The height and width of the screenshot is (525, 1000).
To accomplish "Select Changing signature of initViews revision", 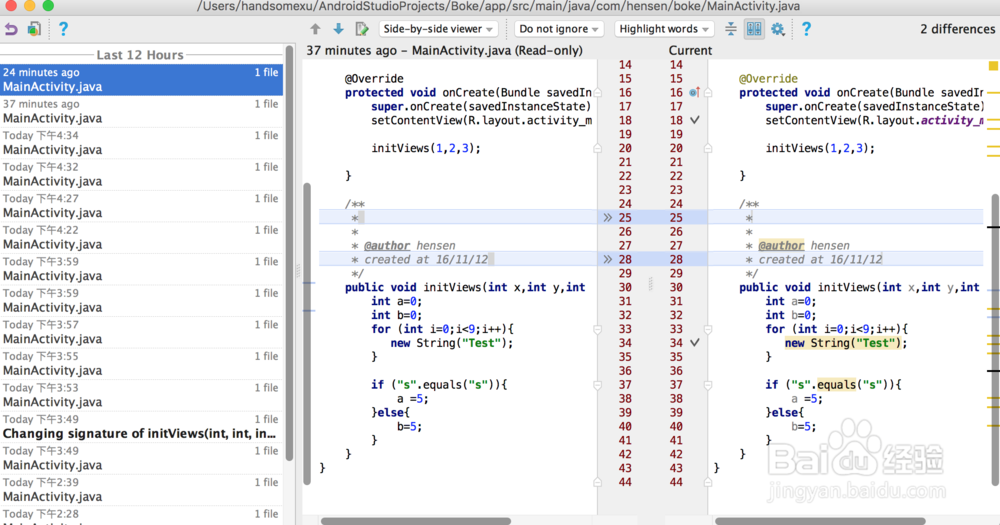I will coord(141,427).
